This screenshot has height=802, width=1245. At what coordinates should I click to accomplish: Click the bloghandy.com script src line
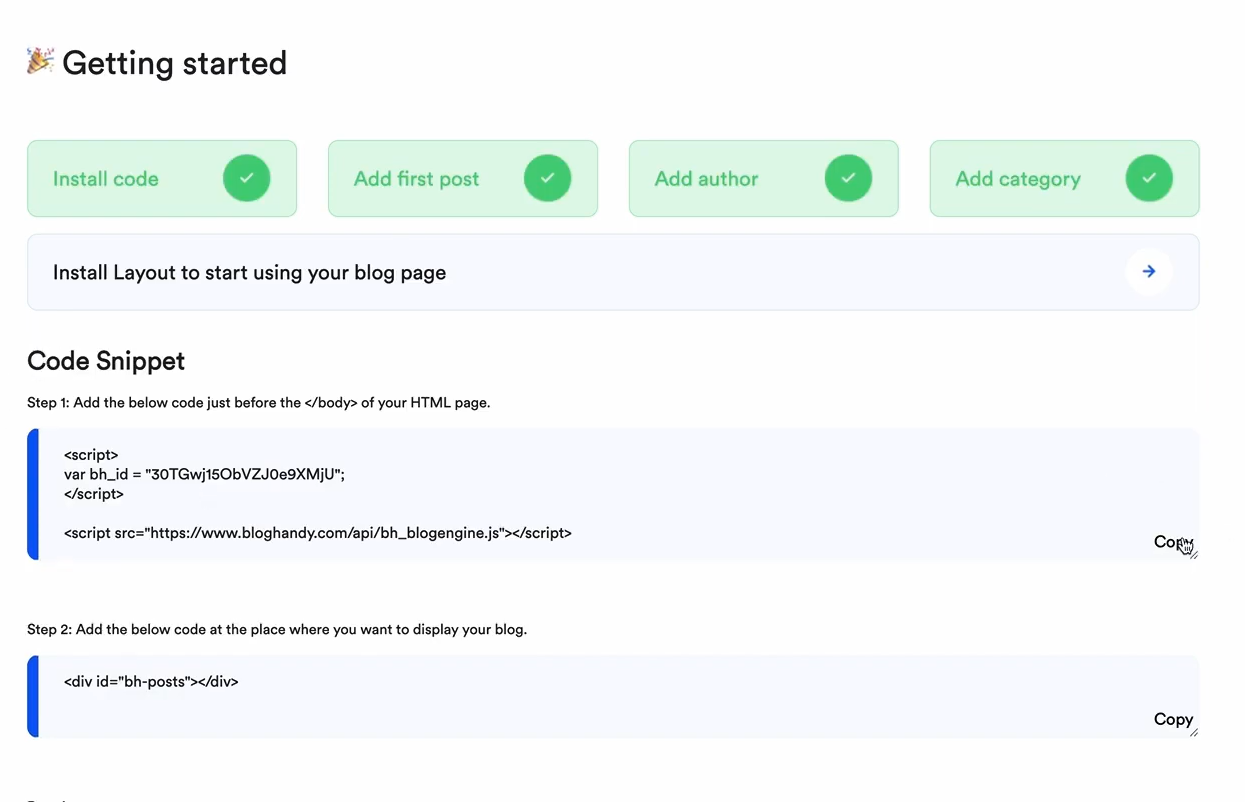coord(317,533)
